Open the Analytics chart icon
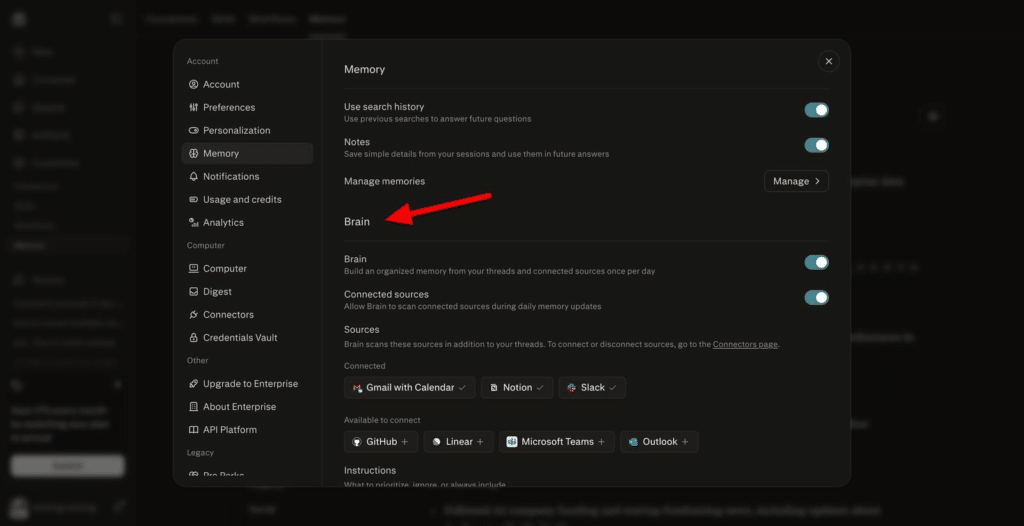This screenshot has height=526, width=1024. [x=193, y=222]
